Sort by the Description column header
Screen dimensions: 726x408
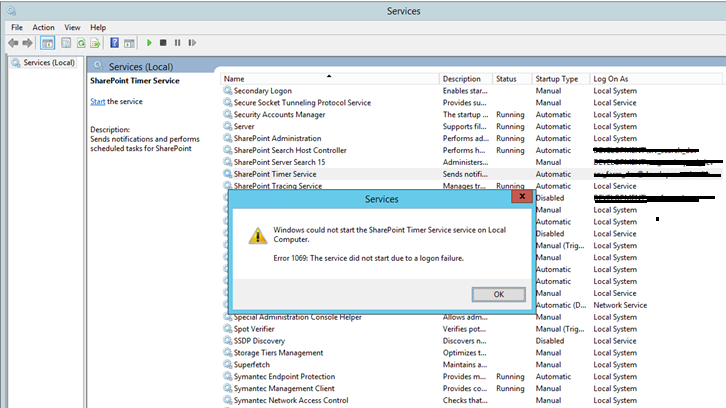click(465, 79)
